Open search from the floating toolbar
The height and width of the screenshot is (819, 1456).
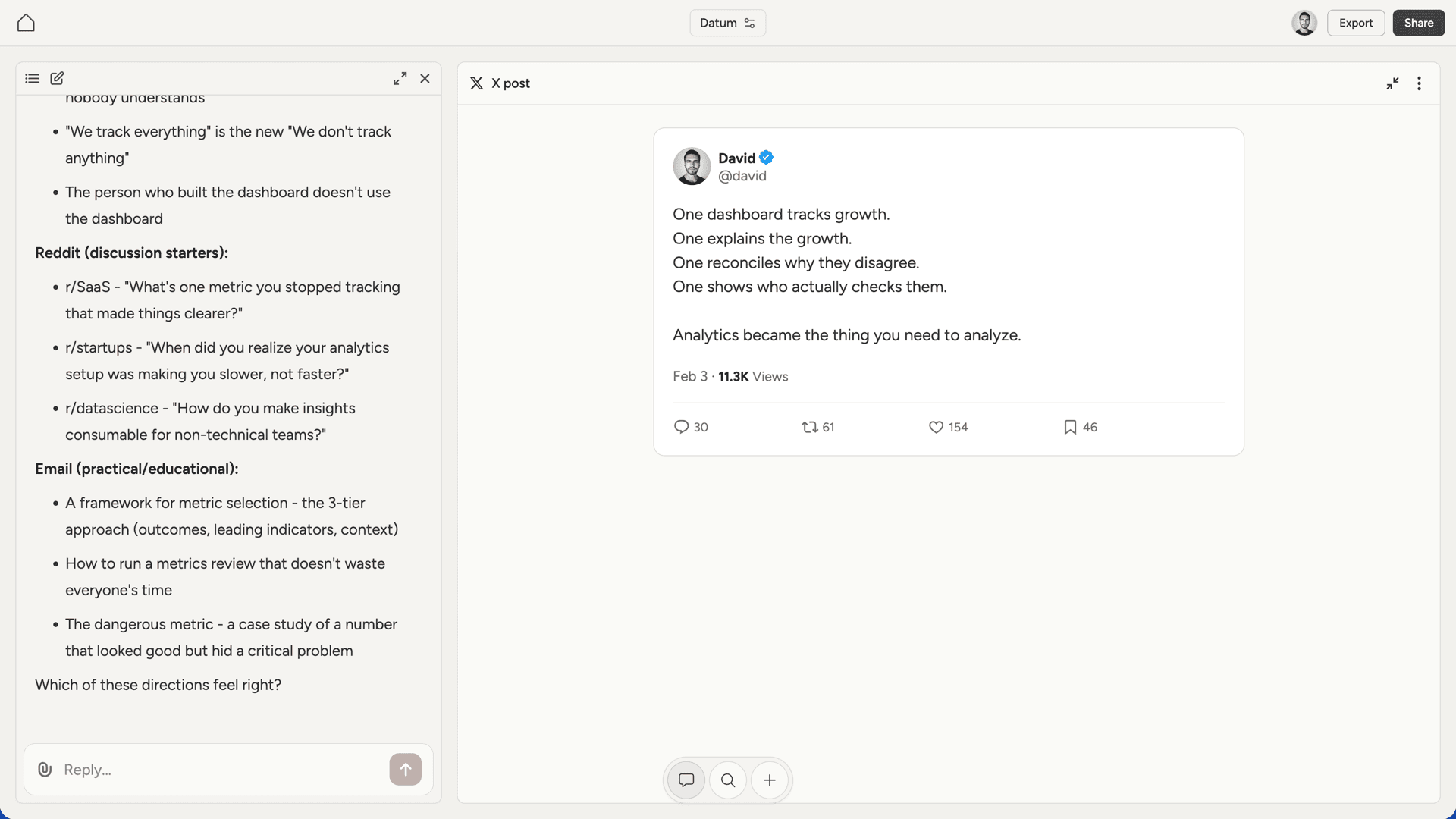pyautogui.click(x=727, y=780)
